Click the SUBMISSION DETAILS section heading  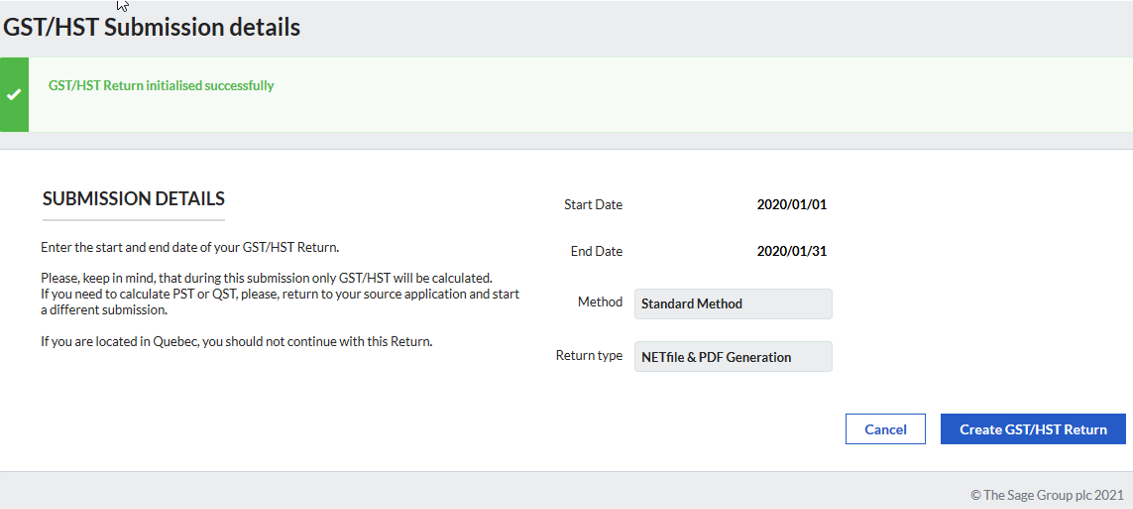tap(134, 198)
